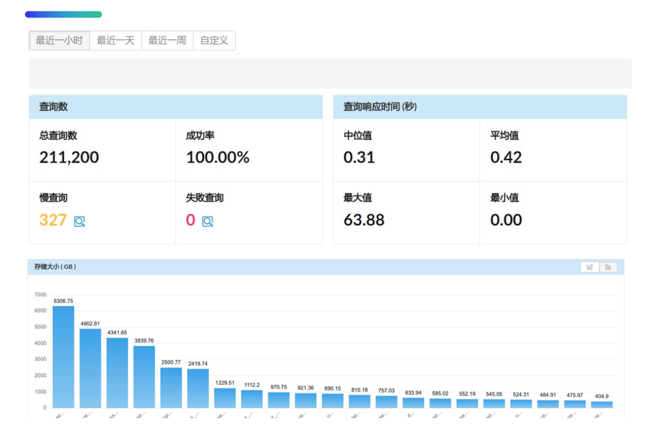Screen dimensions: 658x447
Task: Click the 1229.51 storage bar
Action: pyautogui.click(x=225, y=398)
